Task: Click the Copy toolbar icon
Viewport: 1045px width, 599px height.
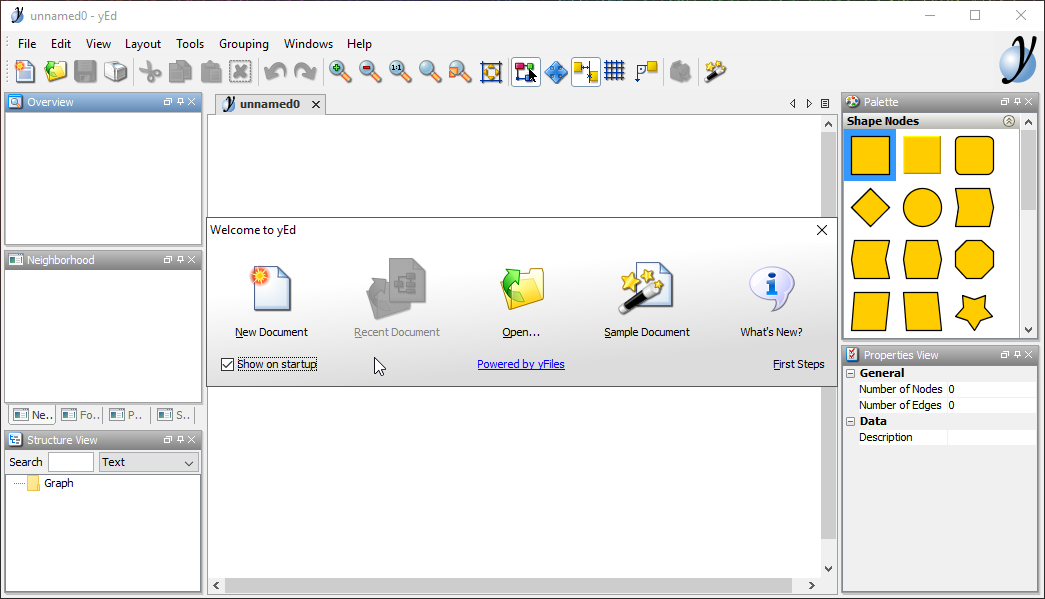Action: point(181,71)
